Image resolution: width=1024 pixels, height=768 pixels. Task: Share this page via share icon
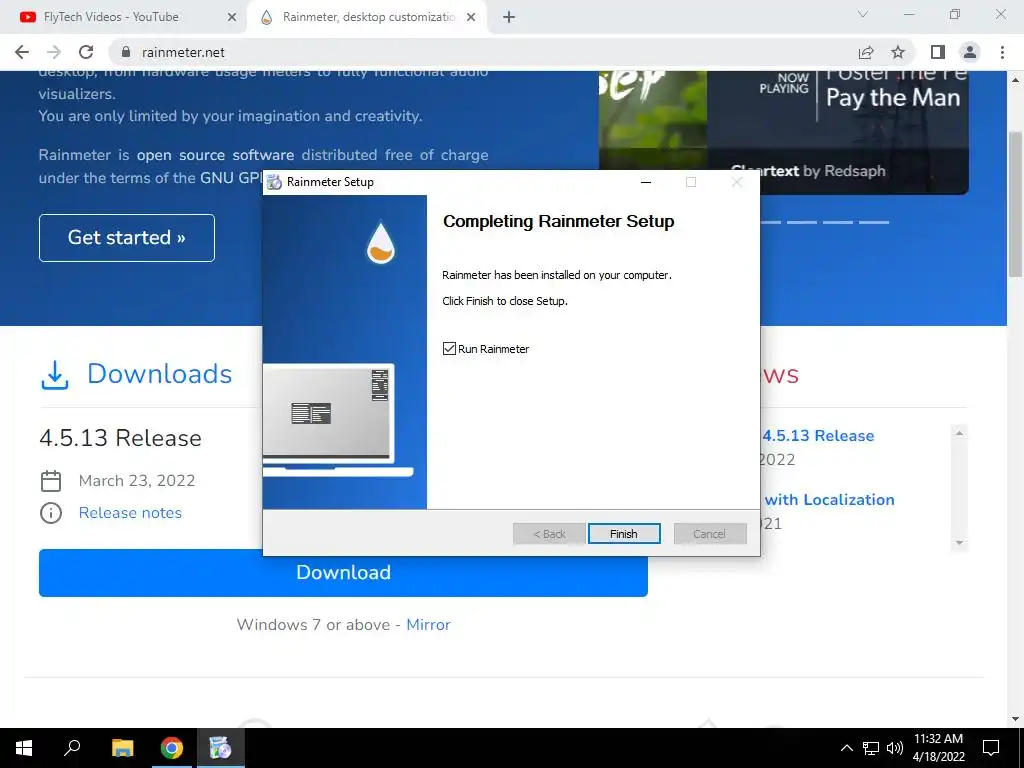click(866, 52)
